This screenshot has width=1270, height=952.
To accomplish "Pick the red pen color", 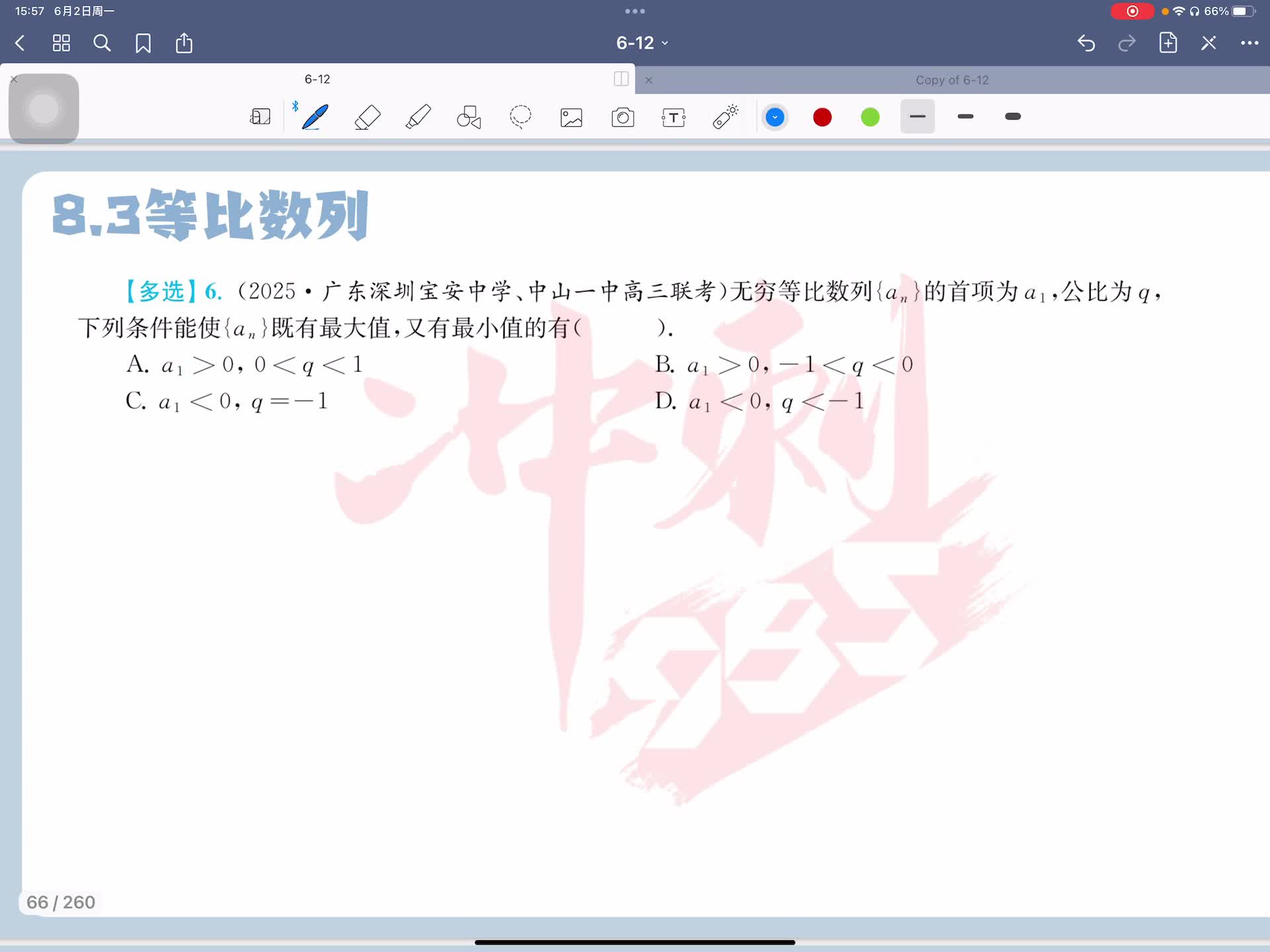I will point(822,118).
